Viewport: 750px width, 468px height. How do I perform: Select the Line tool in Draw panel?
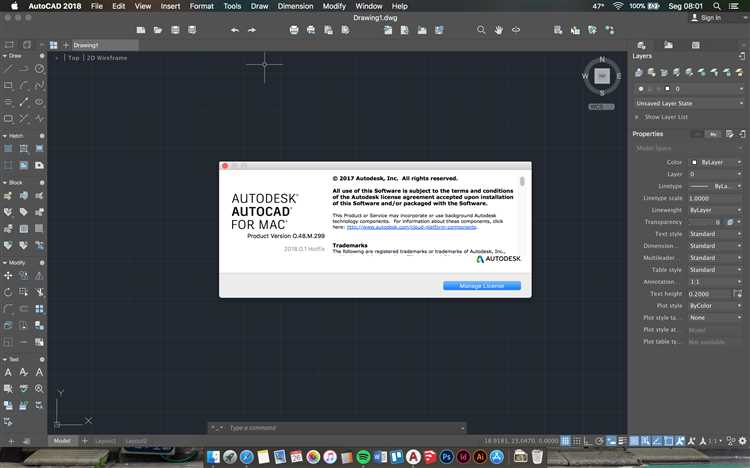point(8,68)
